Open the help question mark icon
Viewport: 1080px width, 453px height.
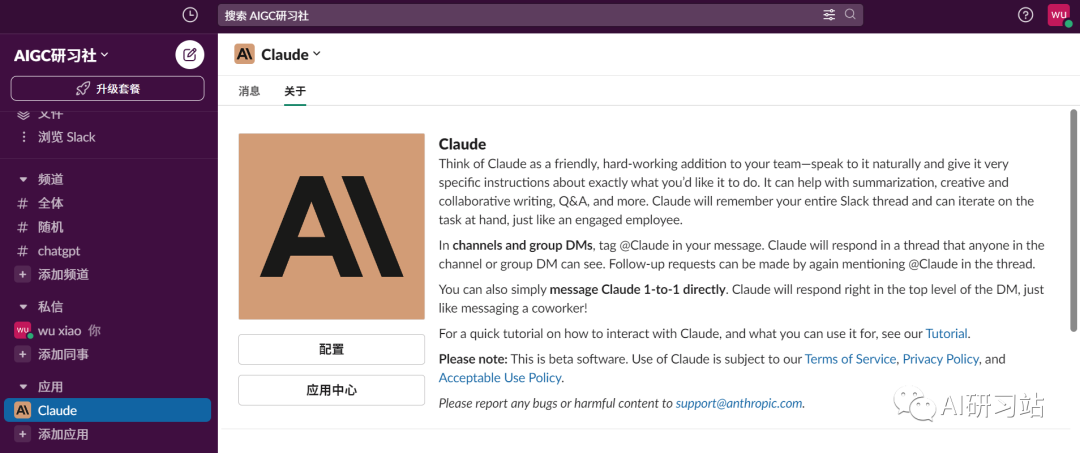(x=1026, y=14)
